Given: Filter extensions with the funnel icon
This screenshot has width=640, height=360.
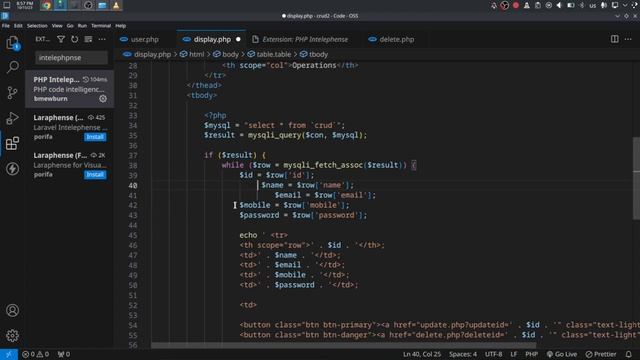Looking at the screenshot, I should pyautogui.click(x=61, y=39).
